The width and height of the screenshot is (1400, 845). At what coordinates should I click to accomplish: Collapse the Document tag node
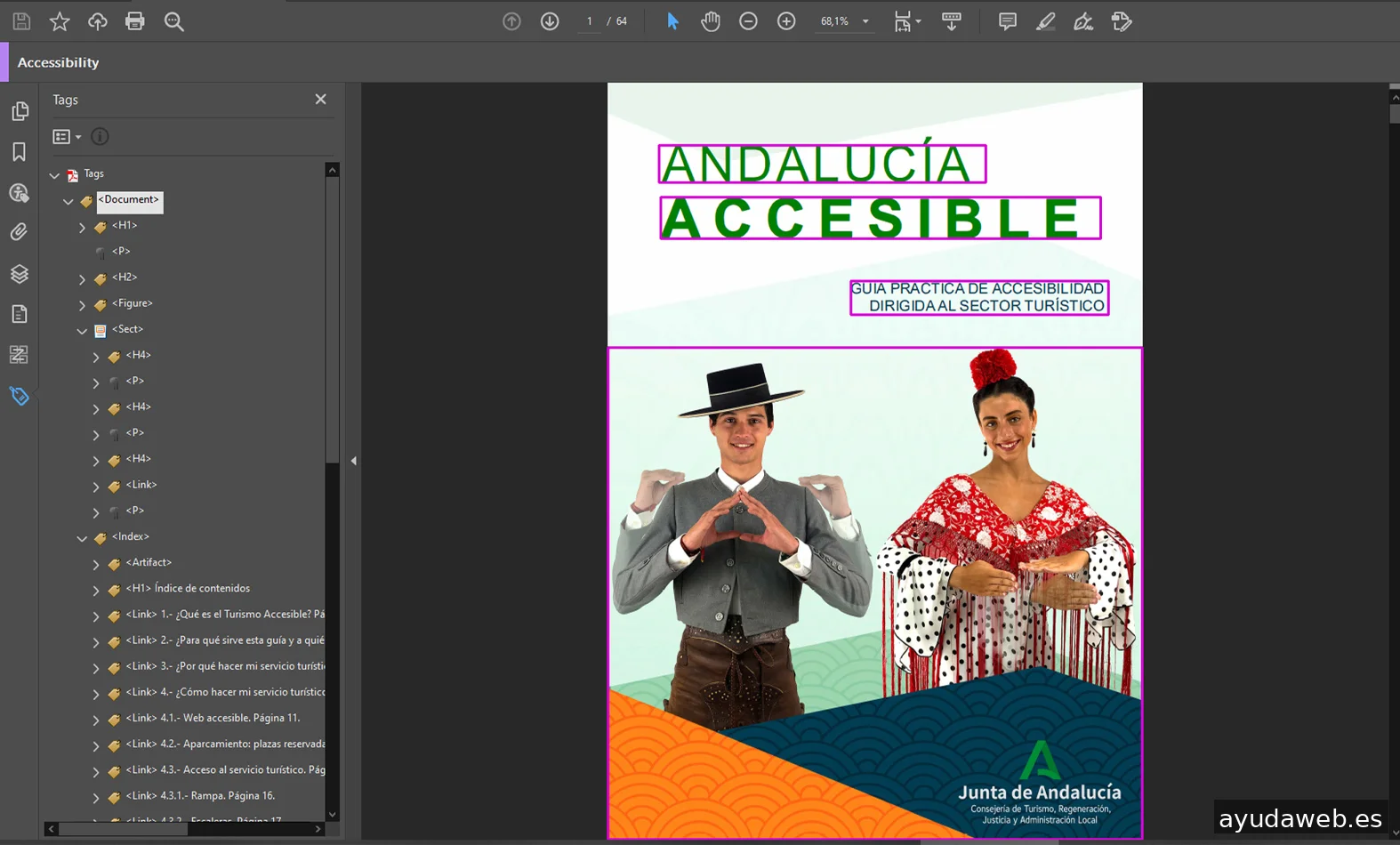tap(68, 202)
